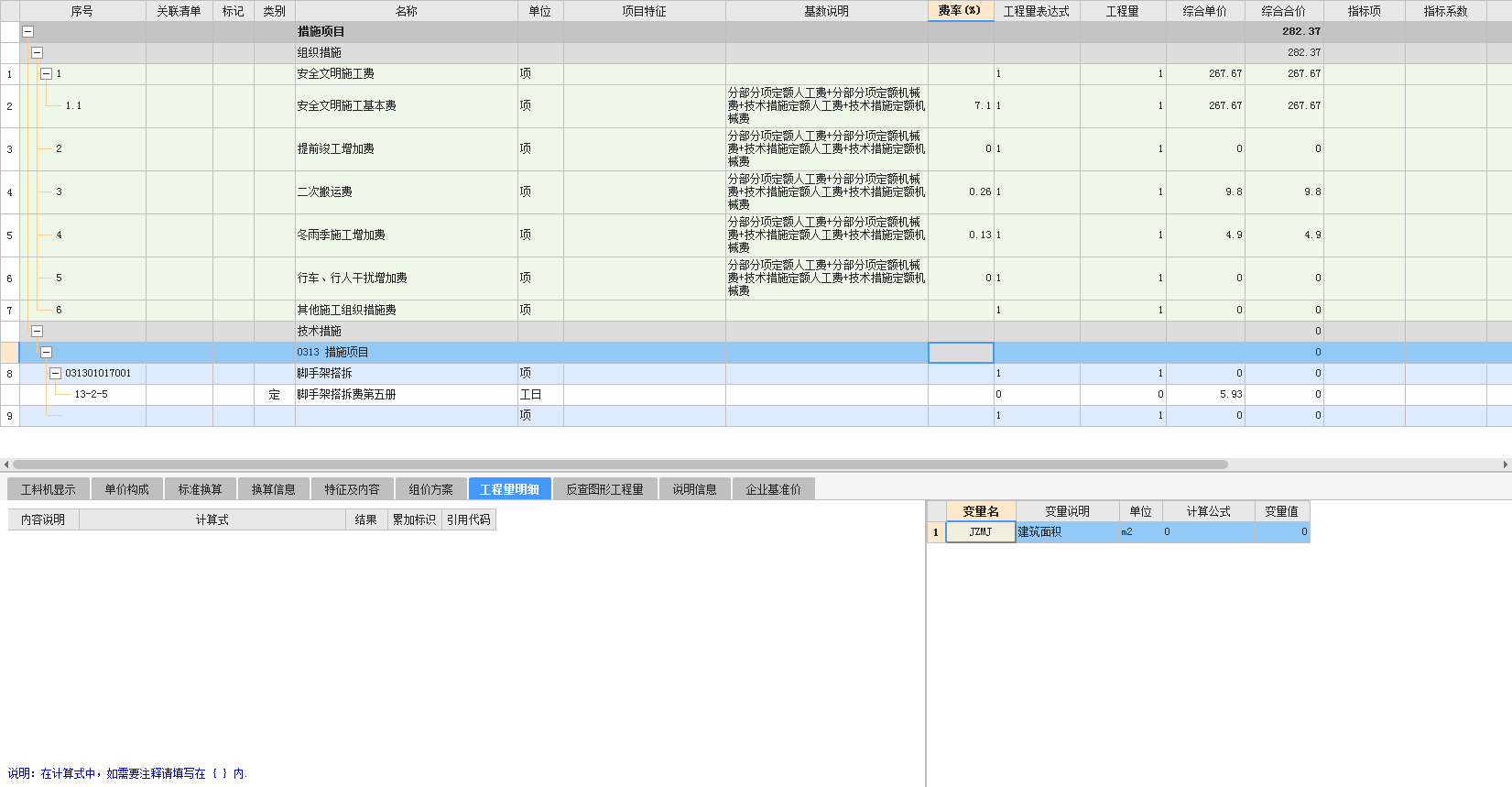Viewport: 1512px width, 787px height.
Task: Collapse the 技术措施 group
Action: tap(37, 331)
